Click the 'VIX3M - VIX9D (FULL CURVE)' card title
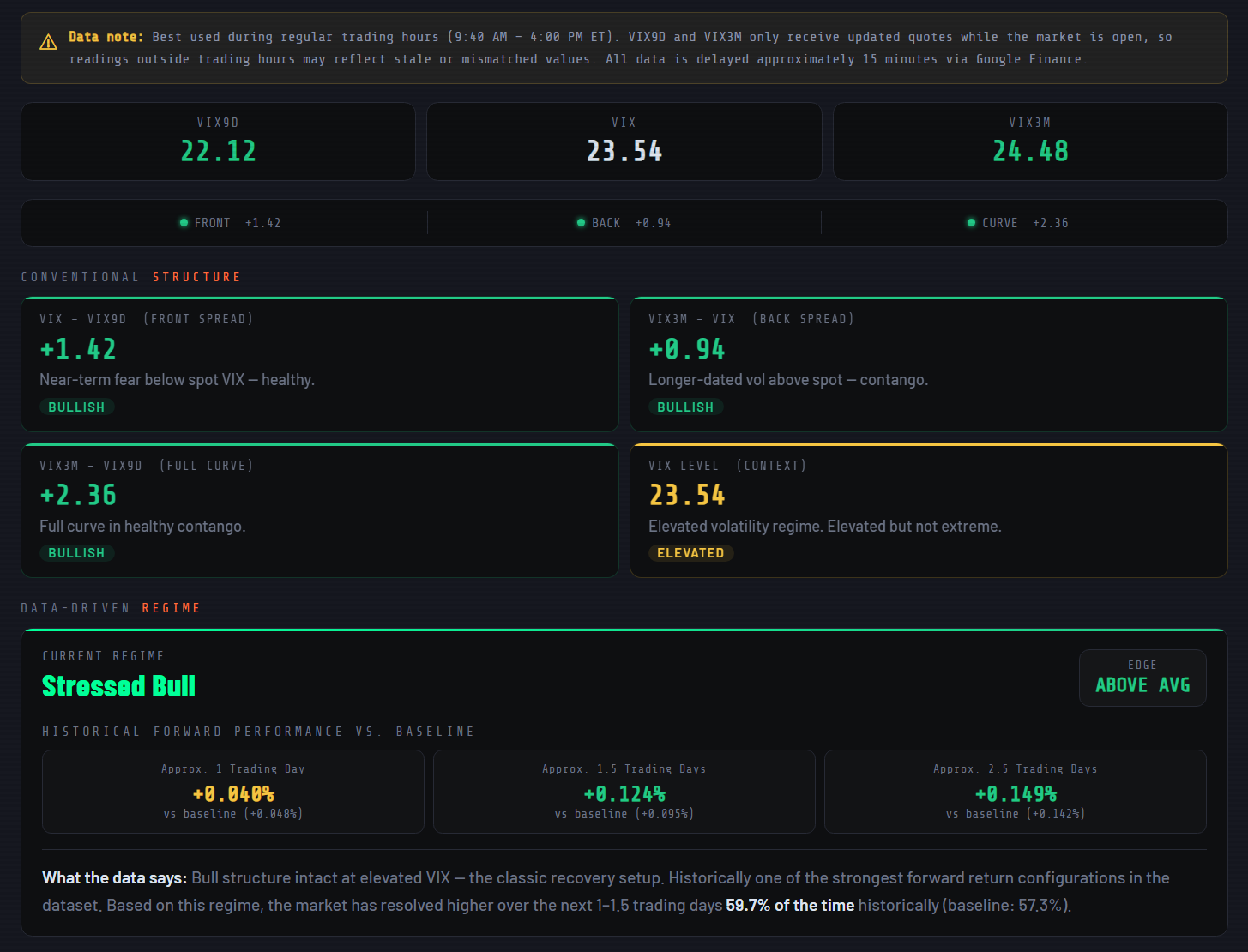1248x952 pixels. point(147,466)
